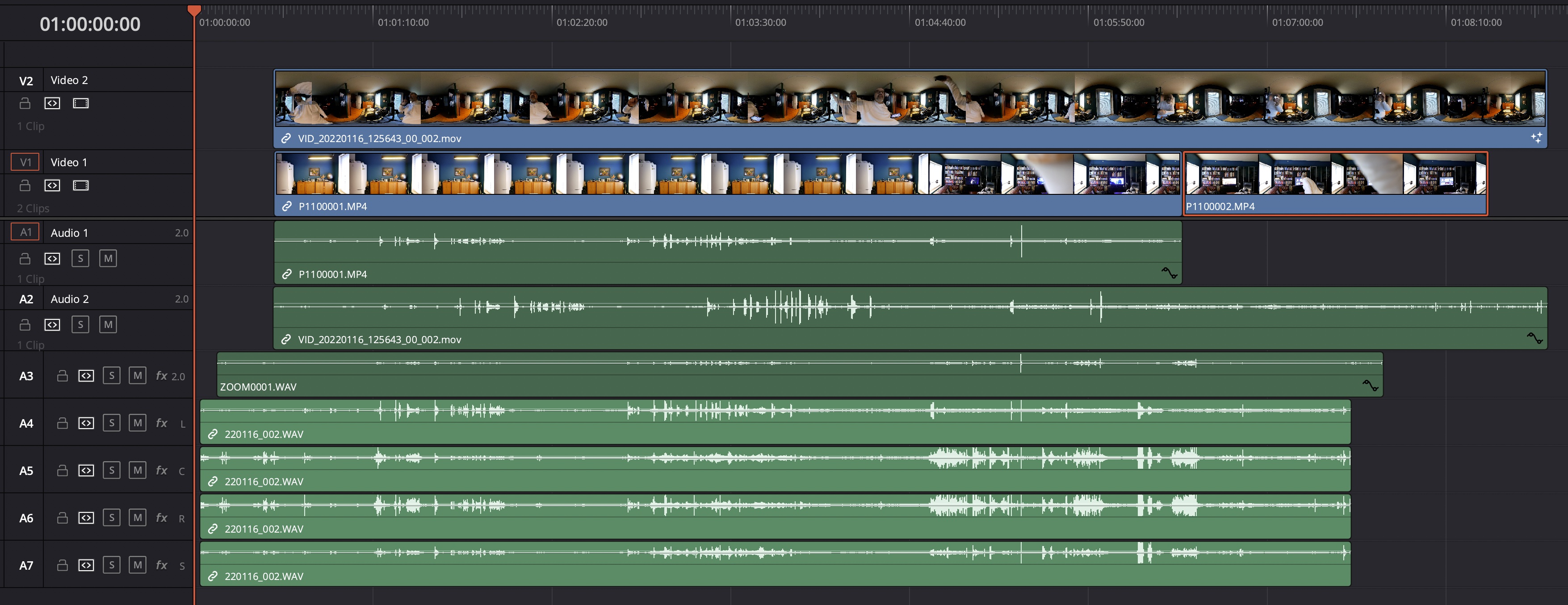Disable the Video 2 track filmstrip icon
Viewport: 1568px width, 605px height.
81,104
